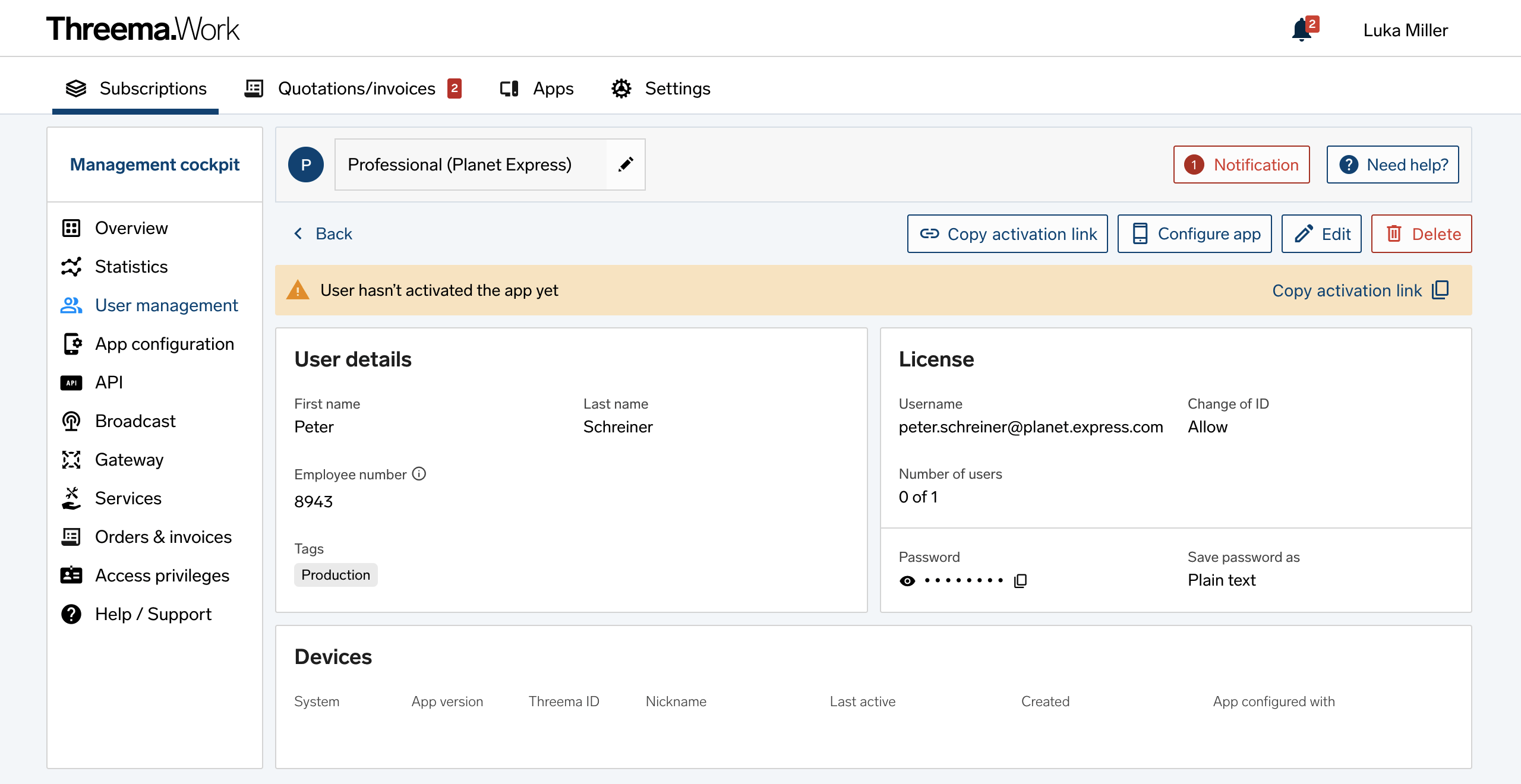Go to the Apps tab
The height and width of the screenshot is (784, 1521).
pyautogui.click(x=537, y=88)
